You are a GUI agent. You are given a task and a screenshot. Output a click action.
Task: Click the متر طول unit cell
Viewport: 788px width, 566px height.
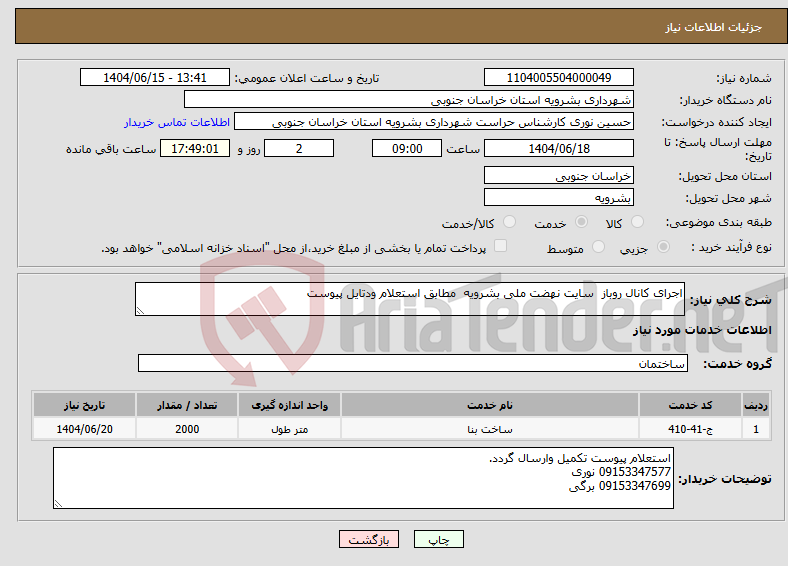pos(289,429)
